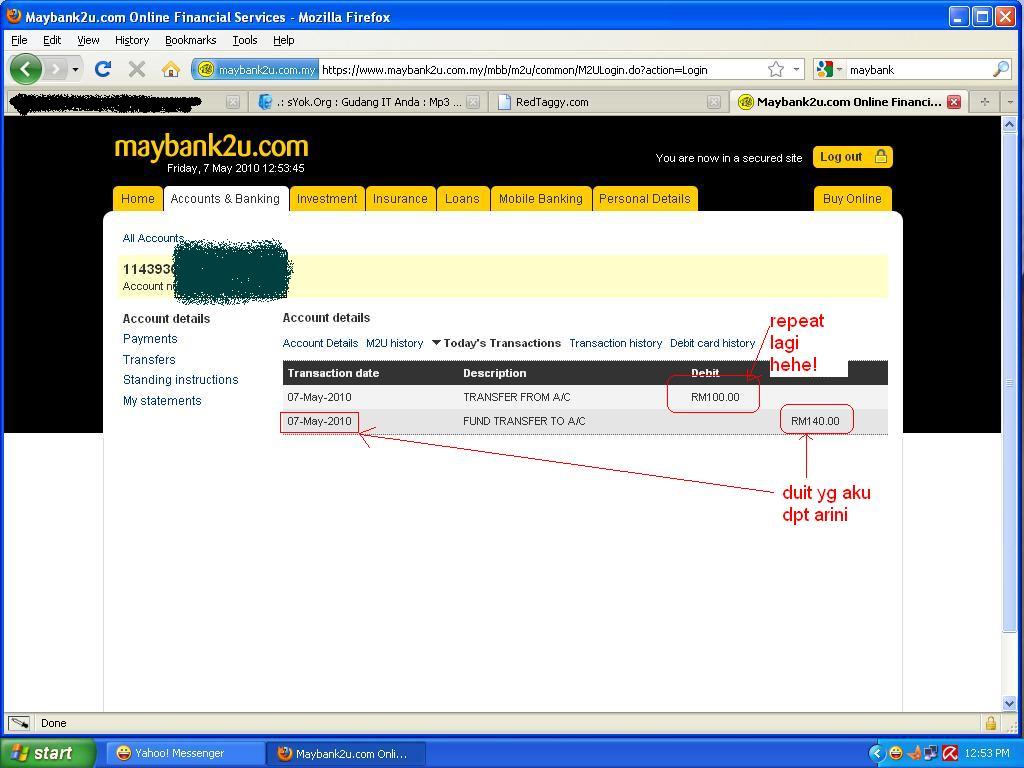Expand hidden system tray icons arrow
This screenshot has height=768, width=1024.
[x=876, y=754]
